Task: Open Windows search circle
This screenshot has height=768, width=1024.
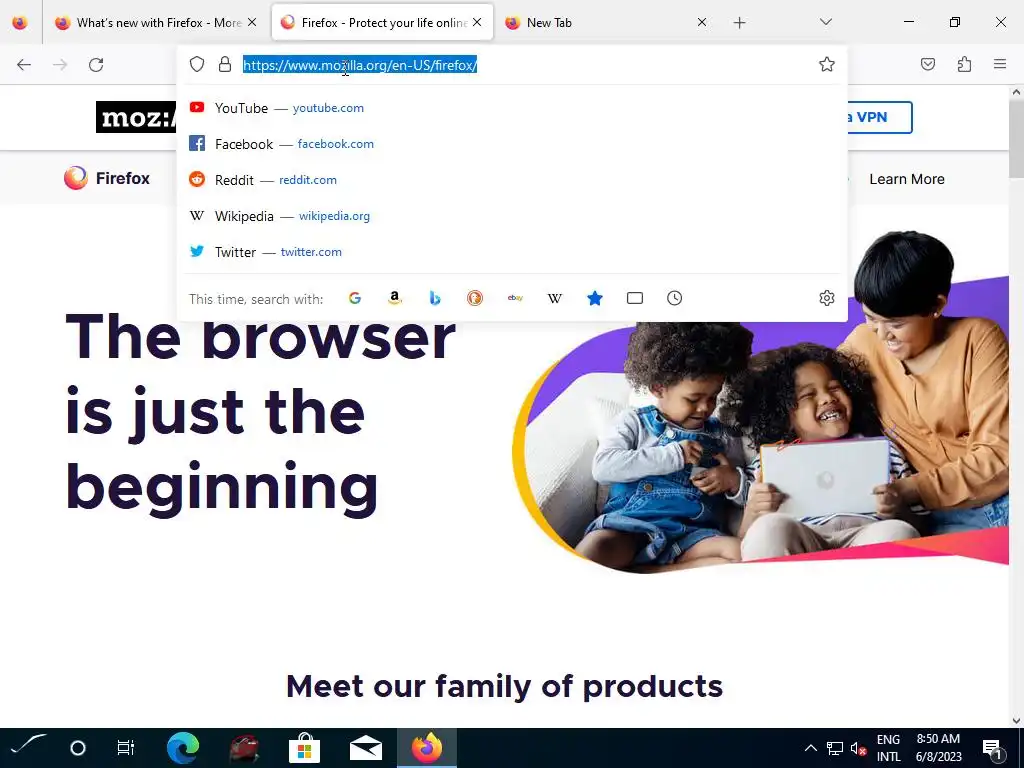Action: (x=78, y=748)
